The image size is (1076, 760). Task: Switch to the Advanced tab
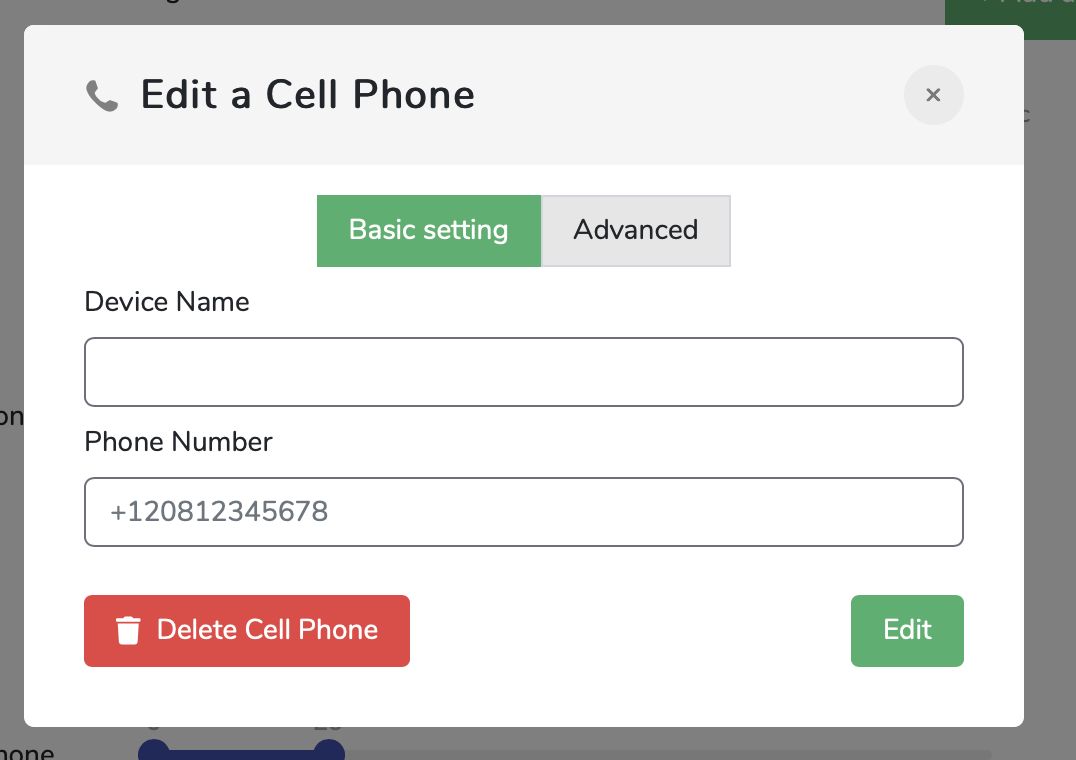[636, 230]
